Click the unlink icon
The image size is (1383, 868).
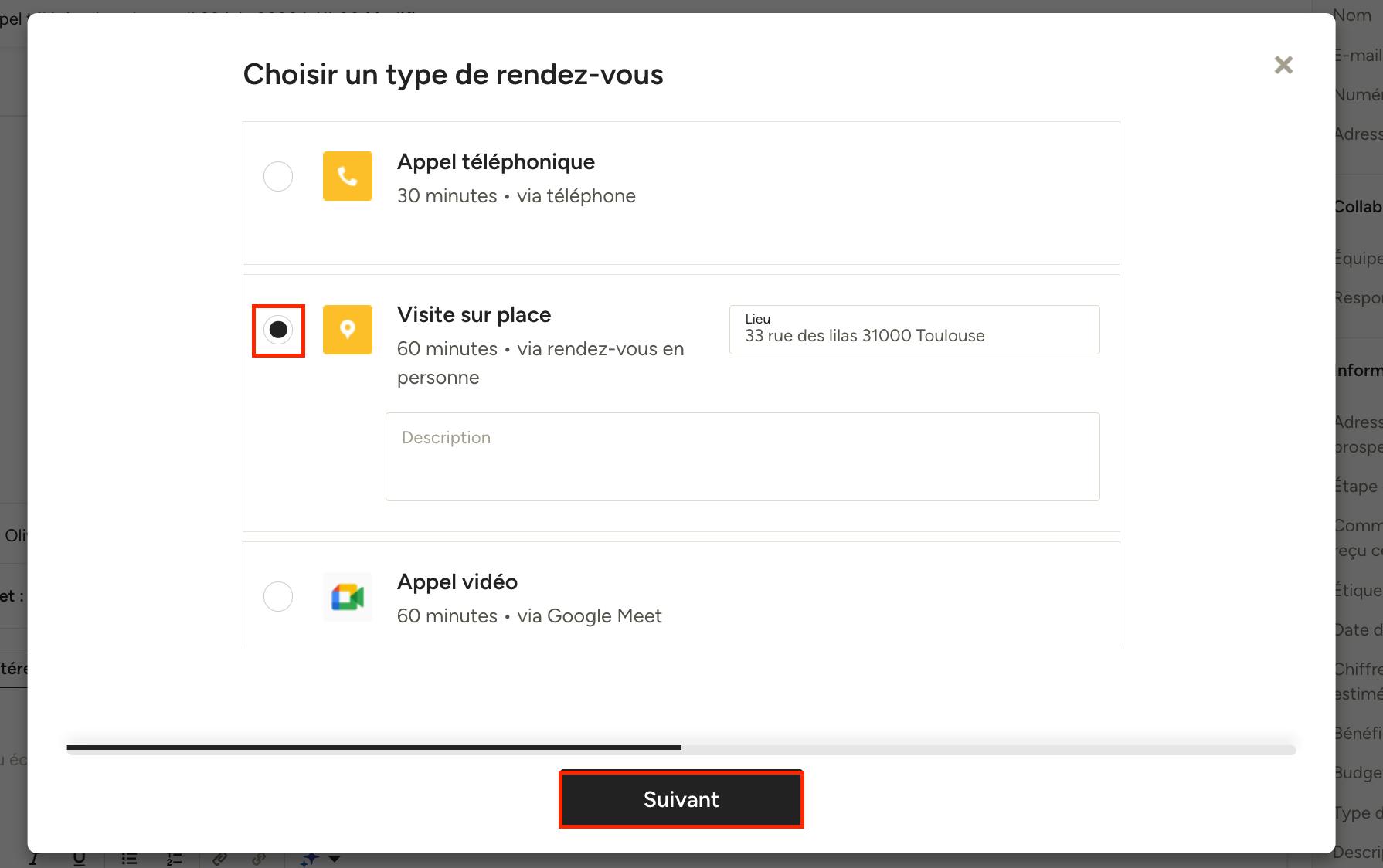[x=259, y=859]
